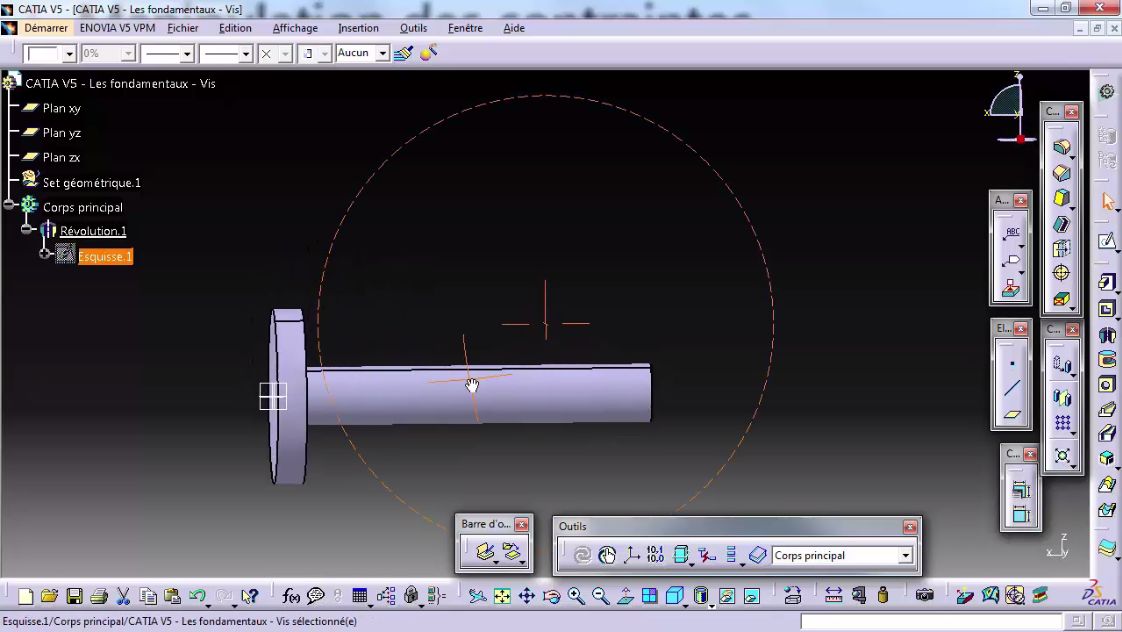Select the Rotate view tool

(551, 595)
